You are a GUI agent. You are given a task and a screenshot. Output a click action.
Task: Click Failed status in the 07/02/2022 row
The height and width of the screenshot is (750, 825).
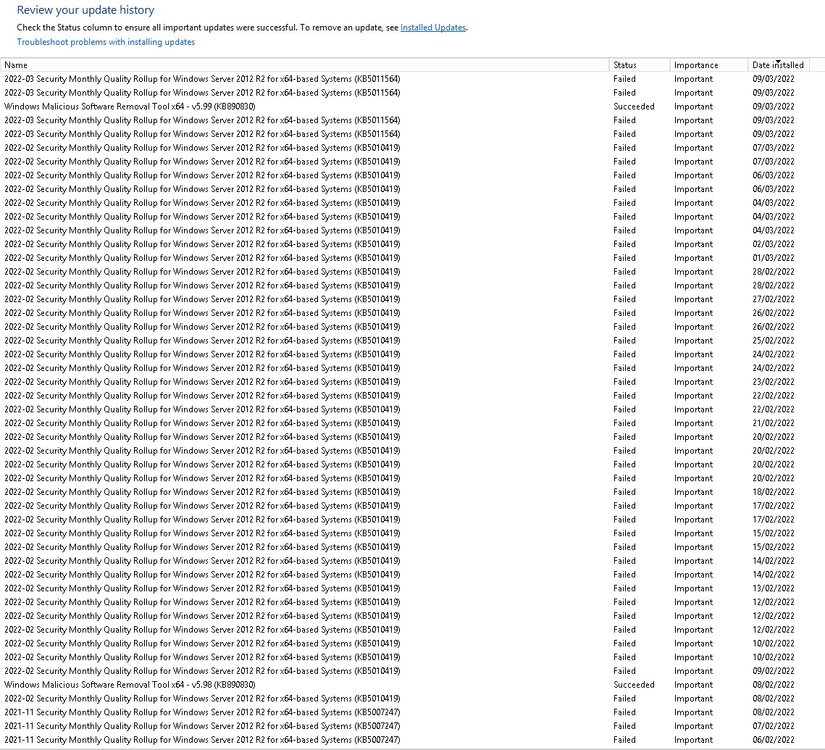pyautogui.click(x=625, y=726)
